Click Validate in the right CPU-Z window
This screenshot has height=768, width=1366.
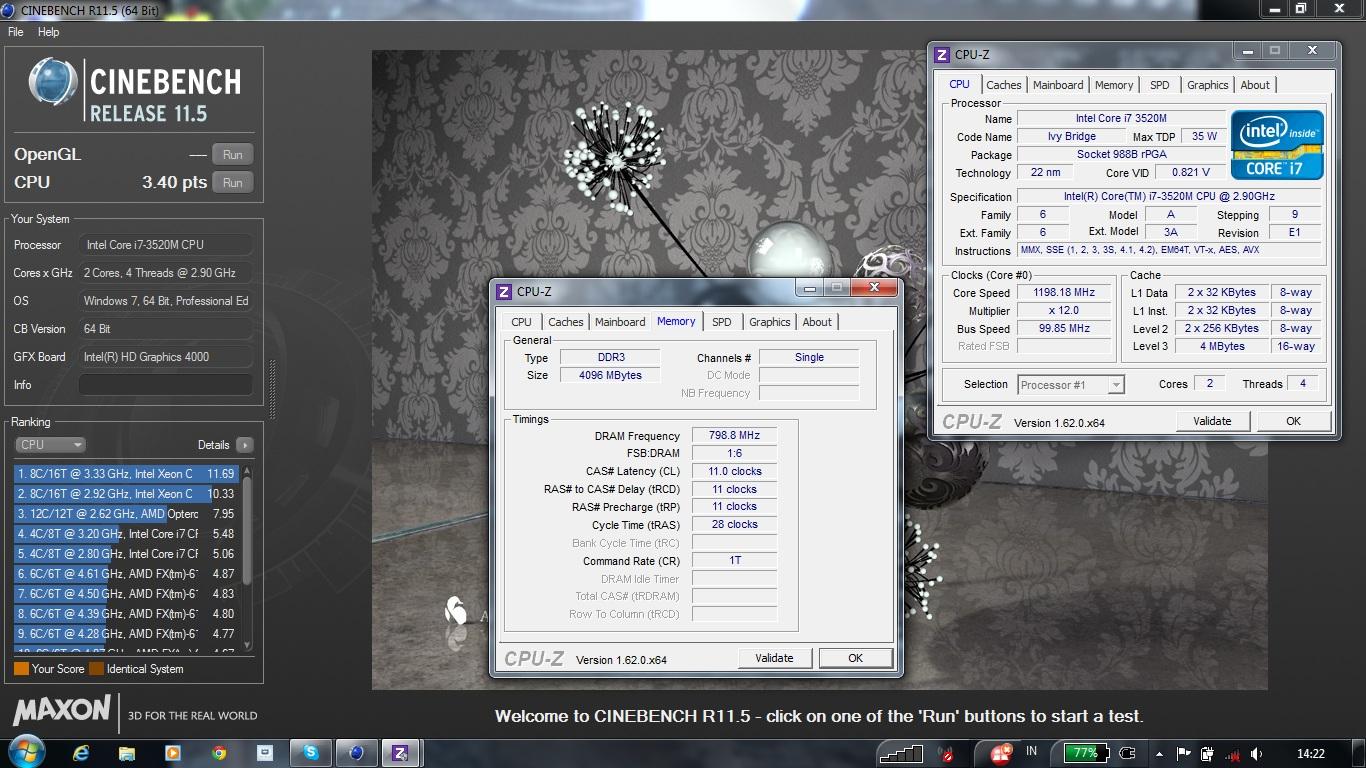point(1212,421)
